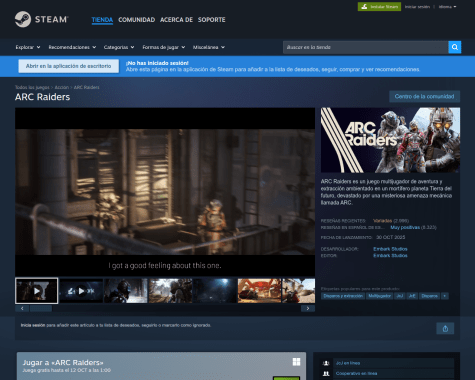Click the Variadas recent reviews link
475x380 pixels.
(382, 221)
